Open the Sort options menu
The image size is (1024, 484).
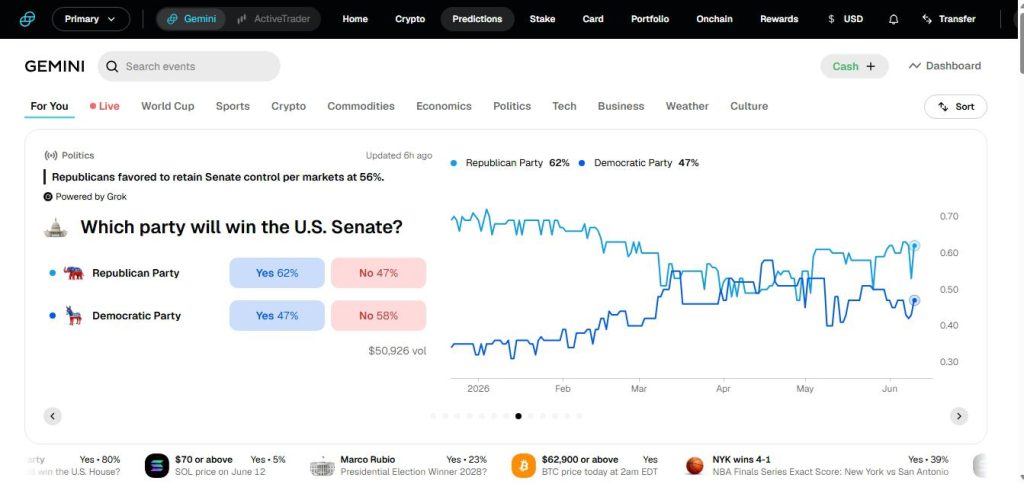pos(955,106)
